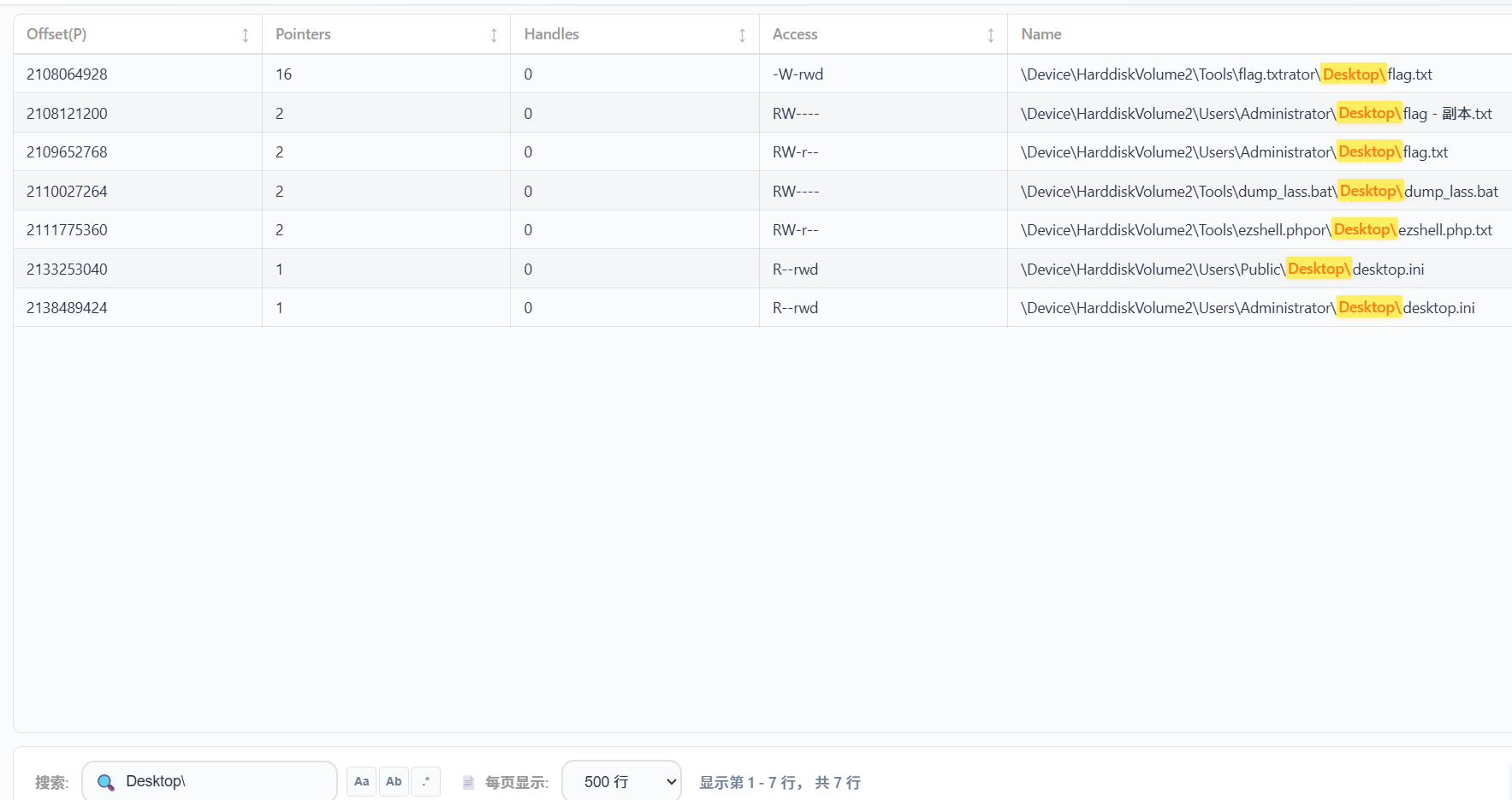Click Access RW---- in row 2108121200
The image size is (1512, 800).
tap(796, 114)
